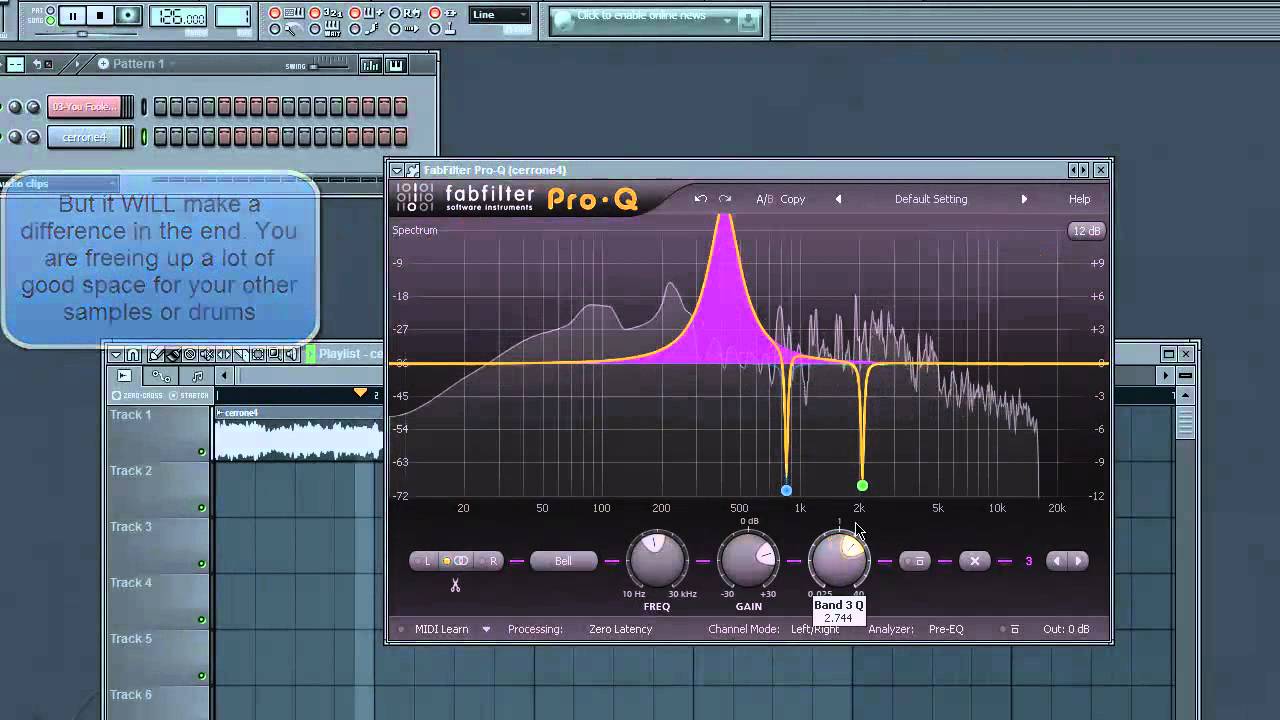The image size is (1280, 720).
Task: Open the Bell filter shape dropdown
Action: coord(563,561)
